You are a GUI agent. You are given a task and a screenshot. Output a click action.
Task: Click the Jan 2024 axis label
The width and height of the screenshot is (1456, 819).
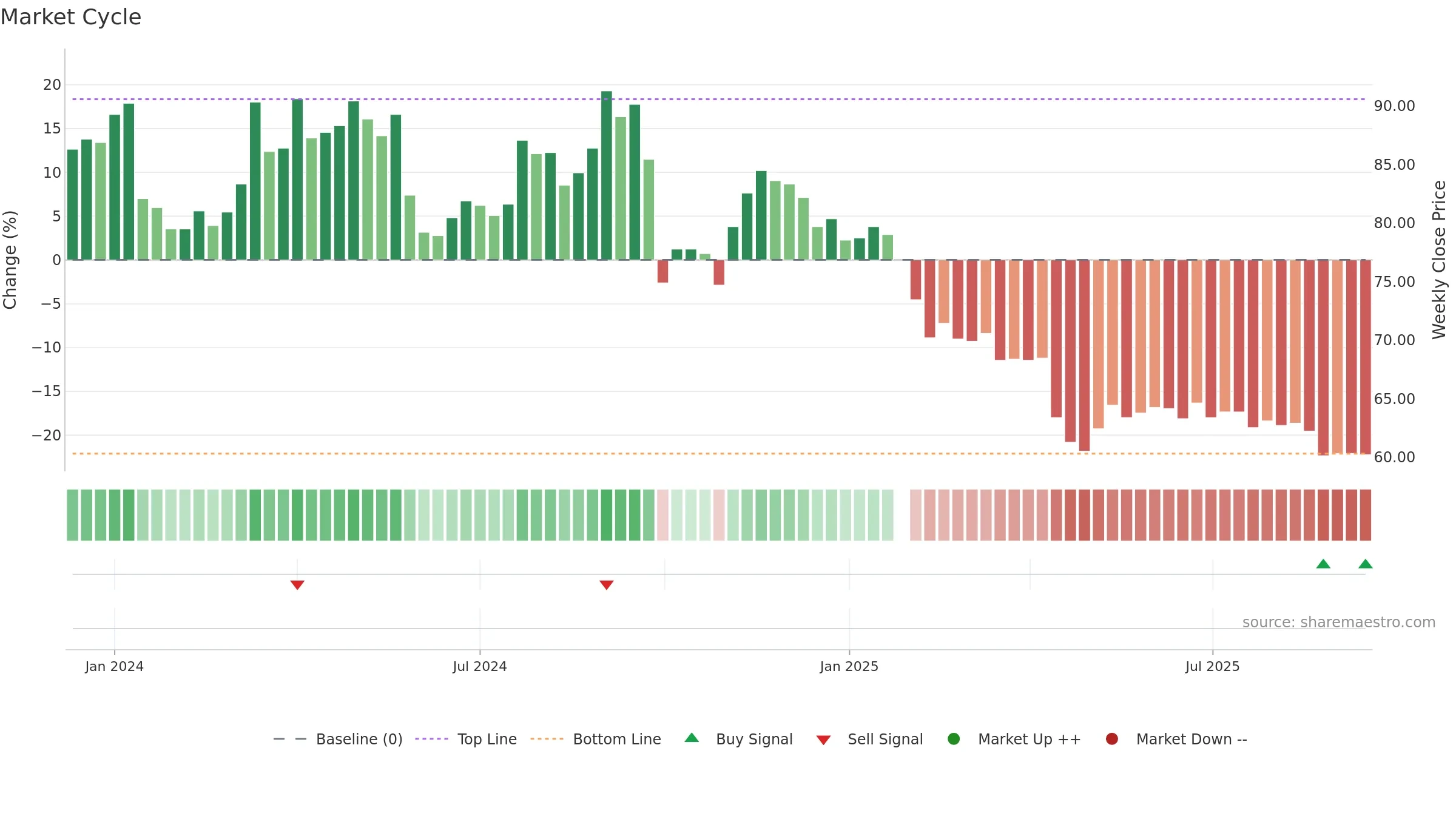(x=114, y=666)
